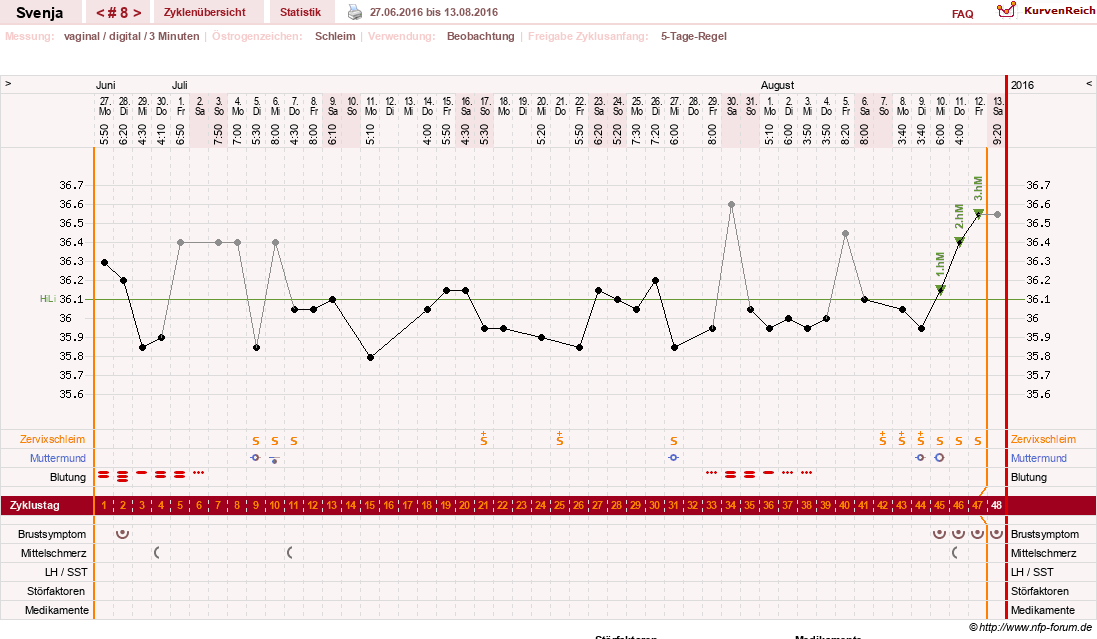This screenshot has width=1097, height=639.
Task: Click the nfp-forum.de copyright link
Action: pyautogui.click(x=1030, y=627)
